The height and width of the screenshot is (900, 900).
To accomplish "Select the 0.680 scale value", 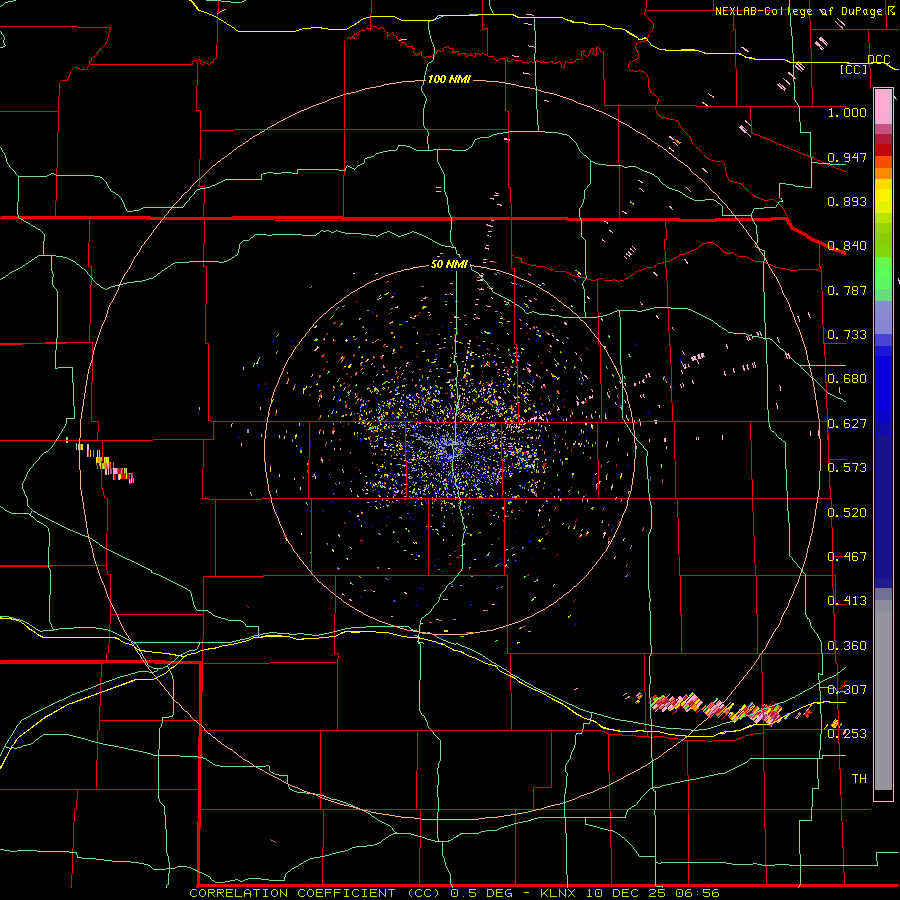I will pyautogui.click(x=847, y=379).
